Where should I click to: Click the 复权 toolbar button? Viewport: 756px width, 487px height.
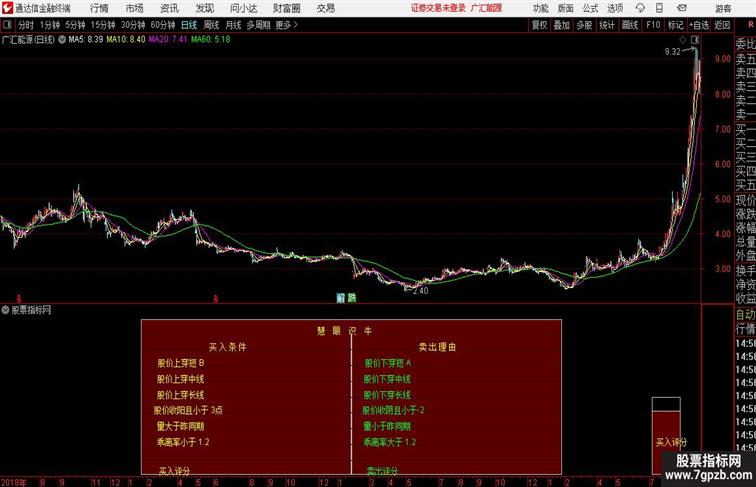tap(540, 25)
